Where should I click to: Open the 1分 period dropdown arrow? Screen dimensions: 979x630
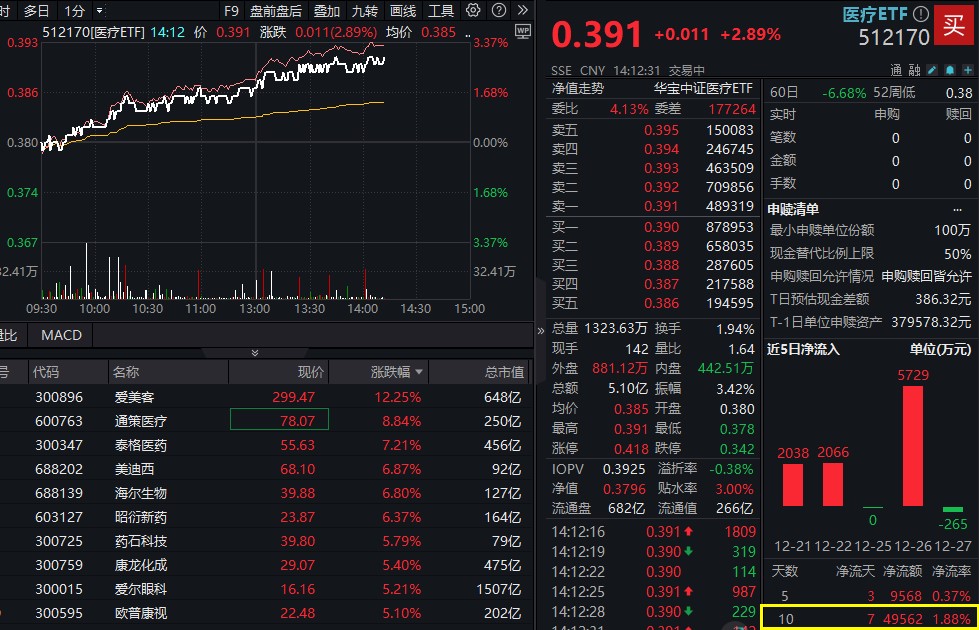point(99,11)
